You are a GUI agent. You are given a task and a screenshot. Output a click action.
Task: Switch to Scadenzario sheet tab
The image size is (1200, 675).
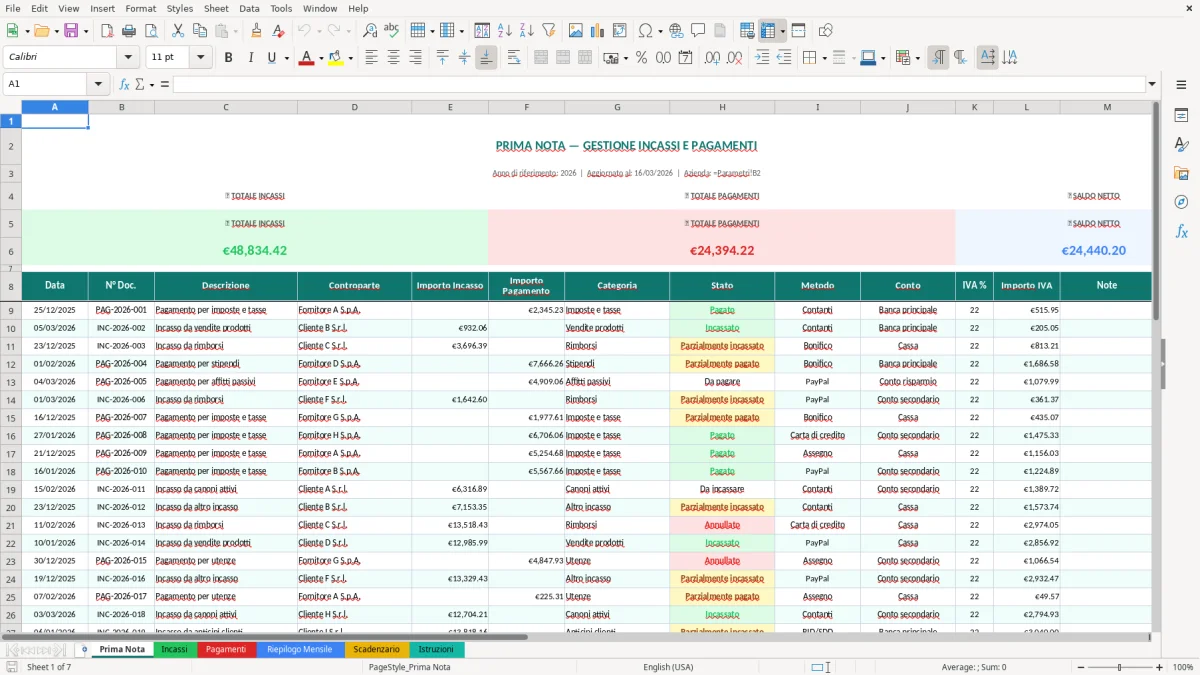click(376, 649)
